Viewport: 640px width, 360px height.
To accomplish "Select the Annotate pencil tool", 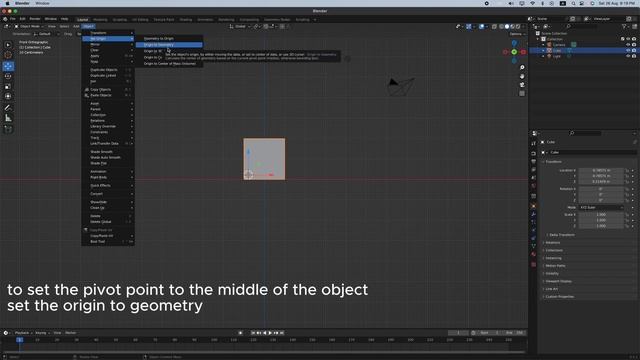I will pyautogui.click(x=8, y=108).
